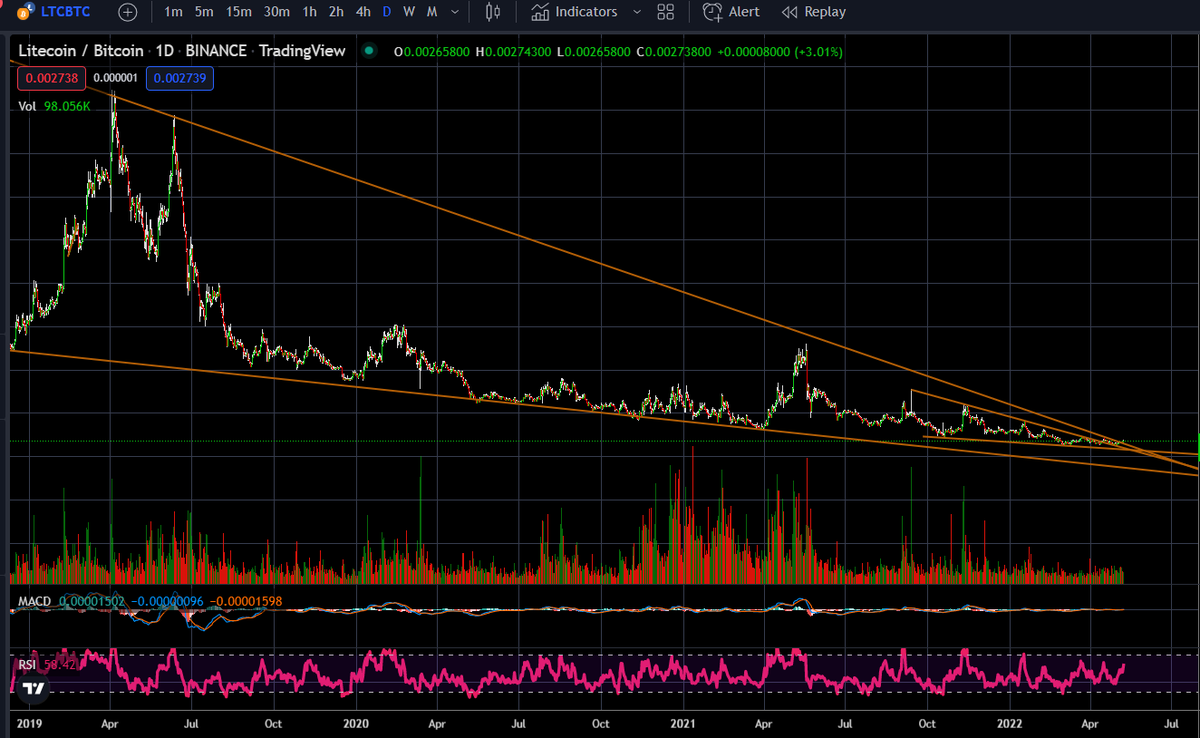Switch to the 4h timeframe
This screenshot has height=738, width=1200.
point(364,12)
